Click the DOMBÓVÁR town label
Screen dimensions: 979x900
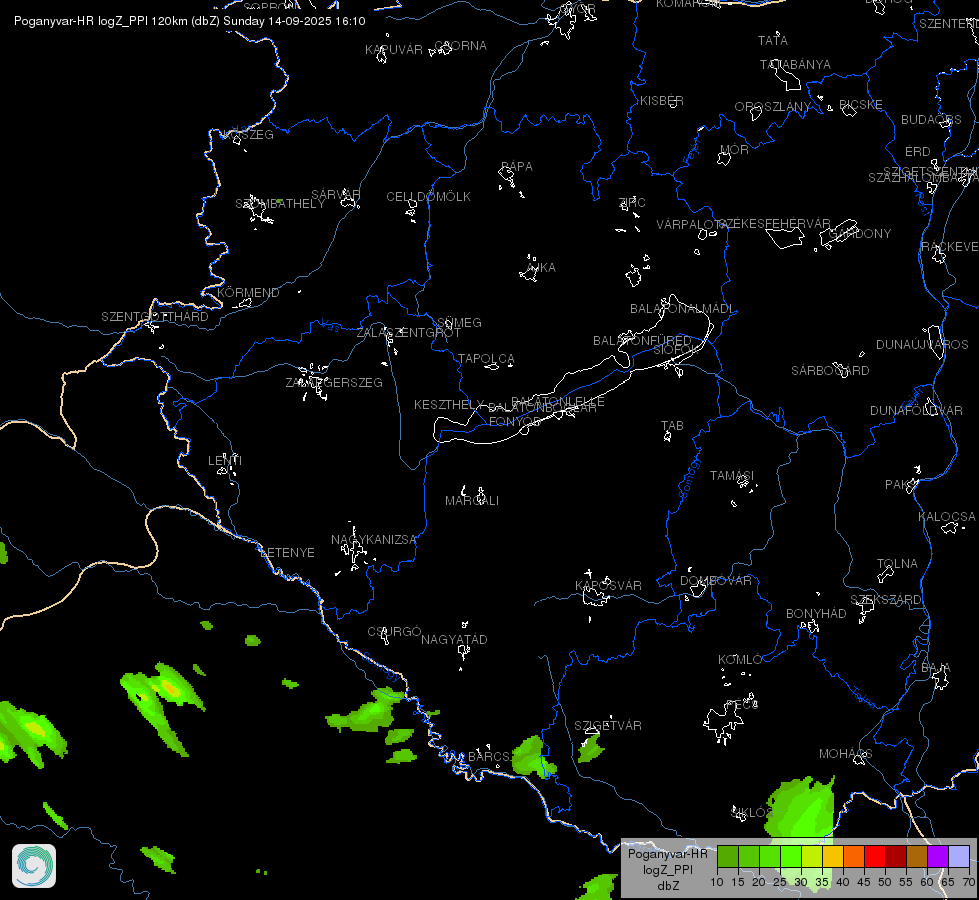click(716, 581)
